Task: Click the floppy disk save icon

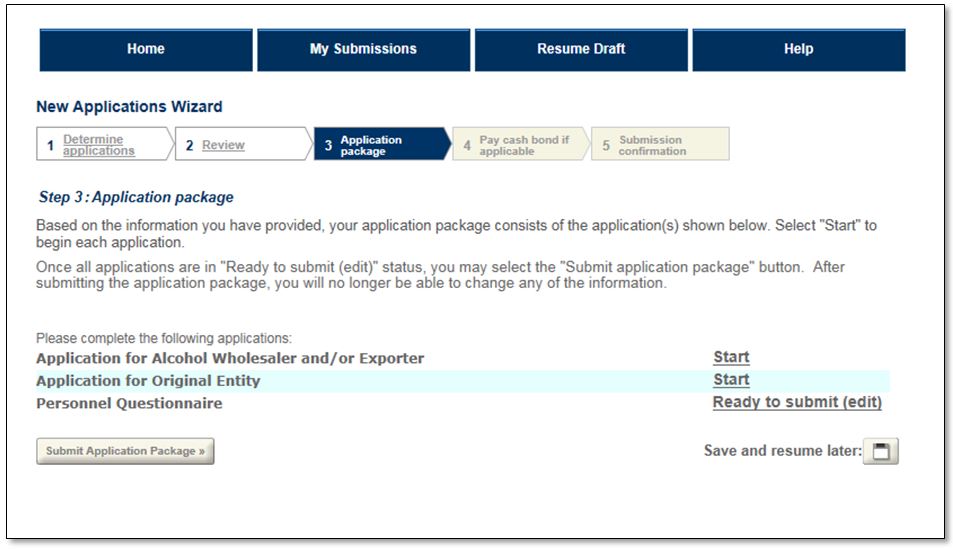Action: point(880,452)
